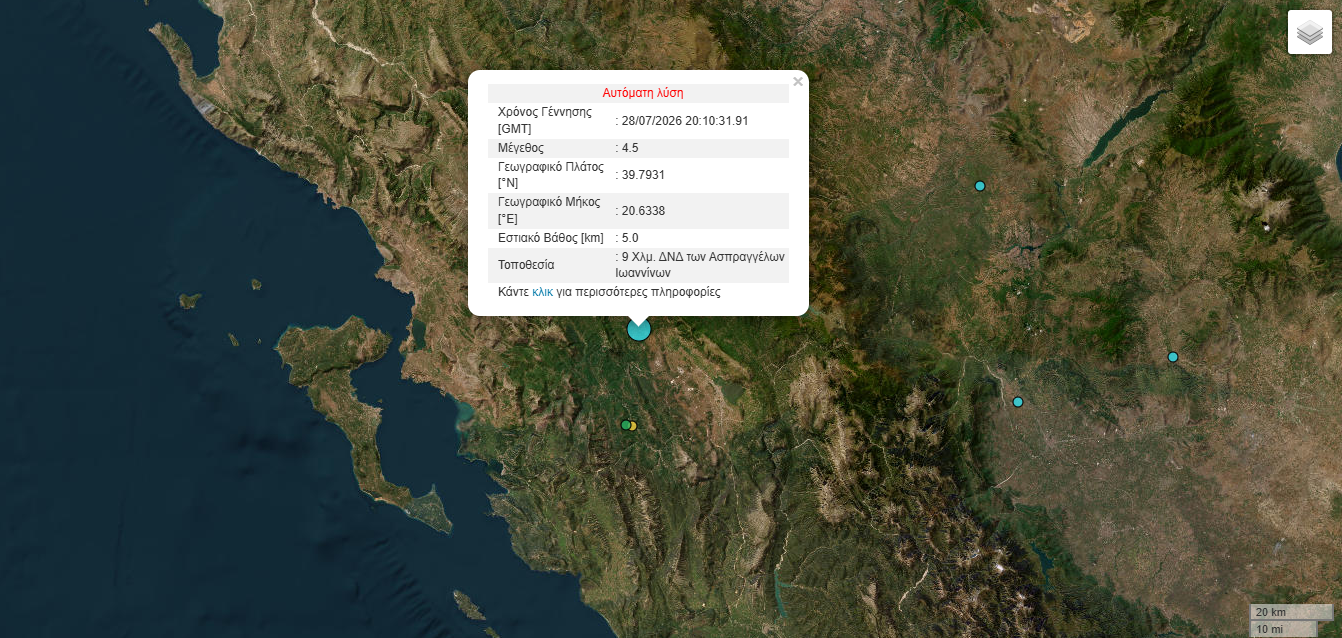Click the magnitude value 4.5
Image resolution: width=1342 pixels, height=638 pixels.
click(630, 148)
